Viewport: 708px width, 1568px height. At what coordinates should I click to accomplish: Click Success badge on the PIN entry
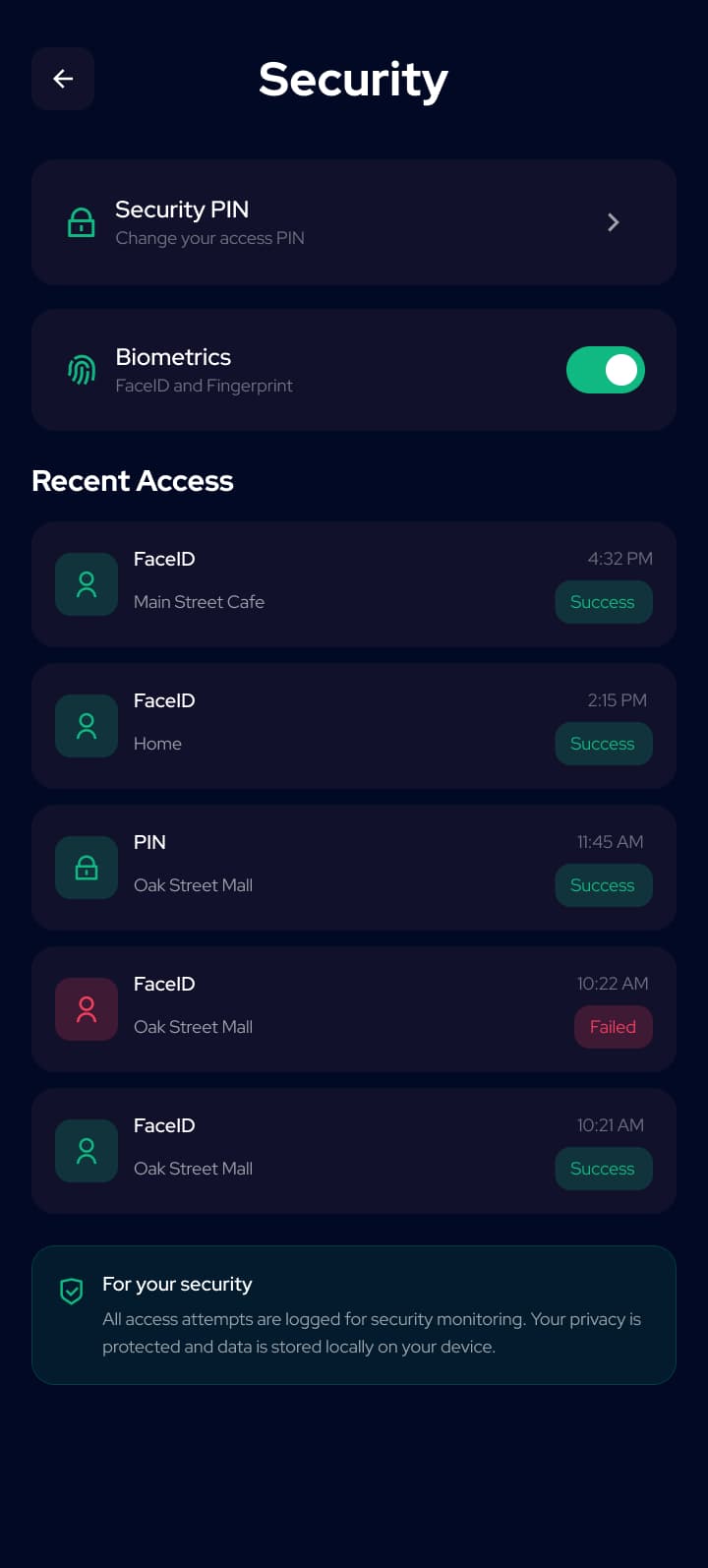[604, 885]
